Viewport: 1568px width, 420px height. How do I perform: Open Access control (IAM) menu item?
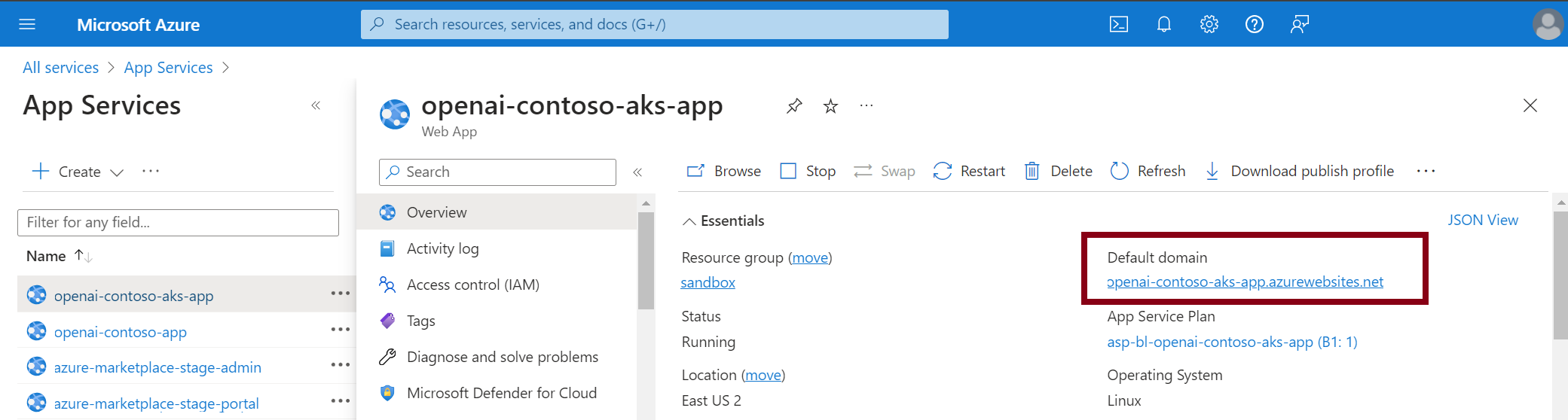pyautogui.click(x=472, y=285)
